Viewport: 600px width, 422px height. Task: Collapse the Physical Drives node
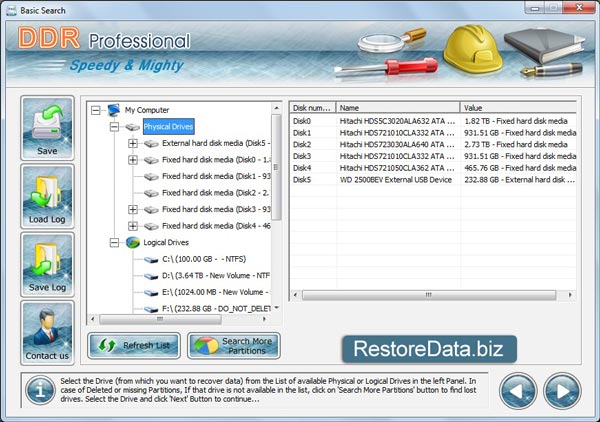(x=114, y=127)
